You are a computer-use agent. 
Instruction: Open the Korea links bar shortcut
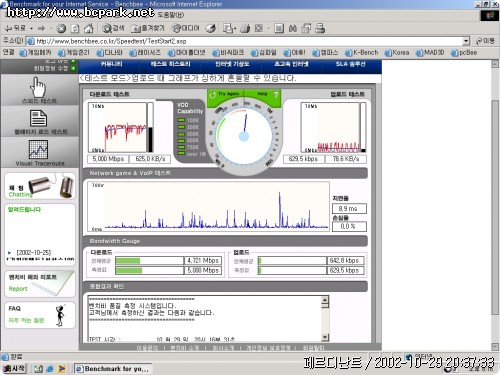click(x=397, y=53)
